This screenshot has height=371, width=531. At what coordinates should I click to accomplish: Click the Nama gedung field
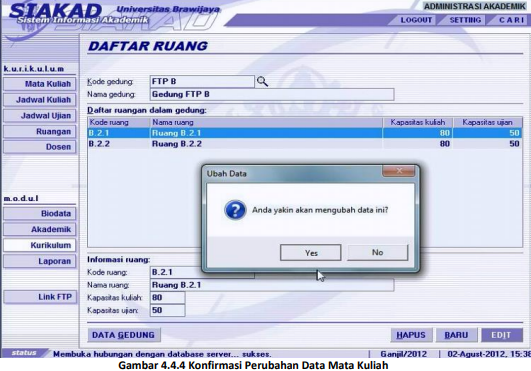pyautogui.click(x=272, y=94)
